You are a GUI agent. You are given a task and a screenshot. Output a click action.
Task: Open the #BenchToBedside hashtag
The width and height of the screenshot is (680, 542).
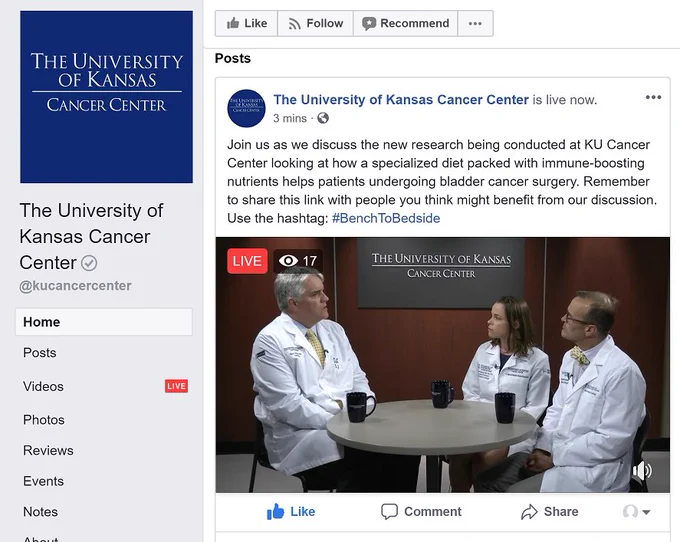click(386, 218)
